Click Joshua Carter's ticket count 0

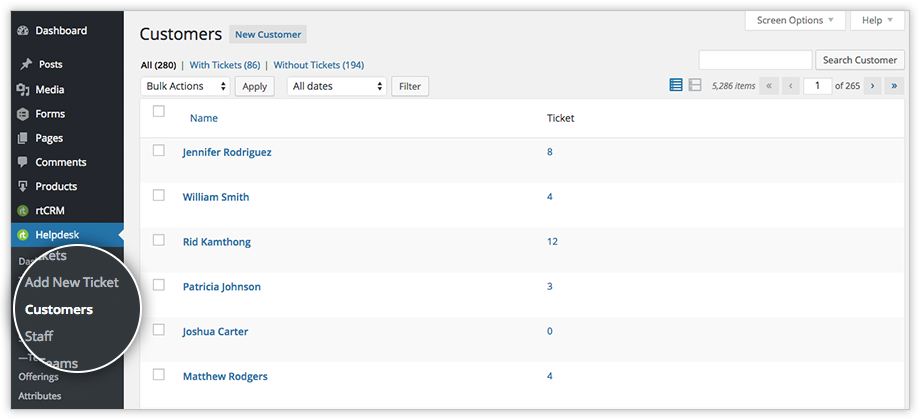tap(550, 331)
